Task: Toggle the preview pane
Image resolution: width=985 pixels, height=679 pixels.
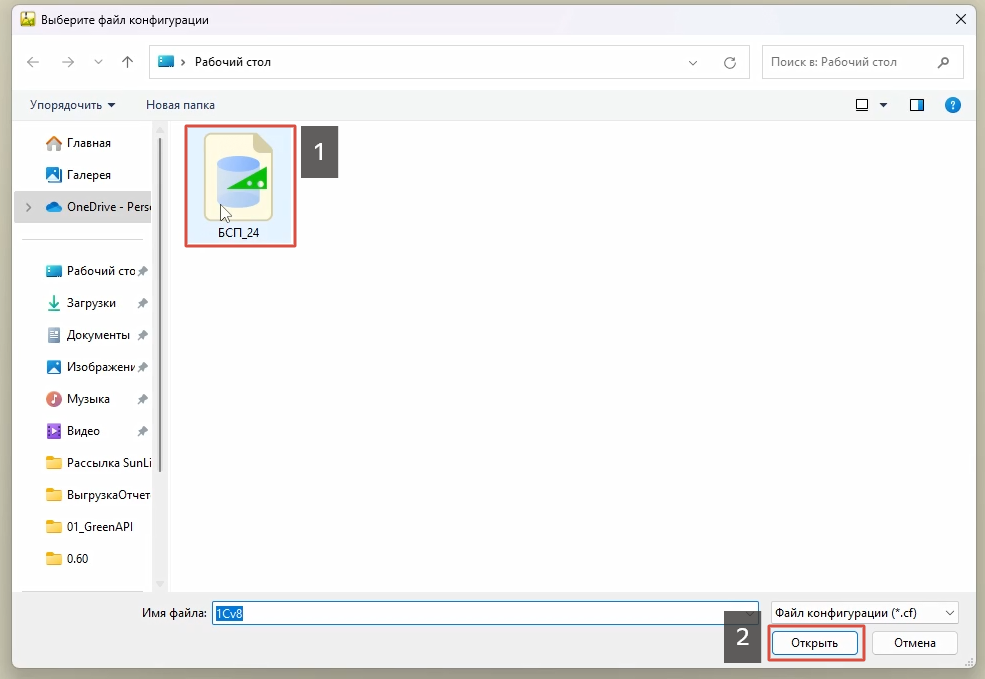Action: pos(917,104)
